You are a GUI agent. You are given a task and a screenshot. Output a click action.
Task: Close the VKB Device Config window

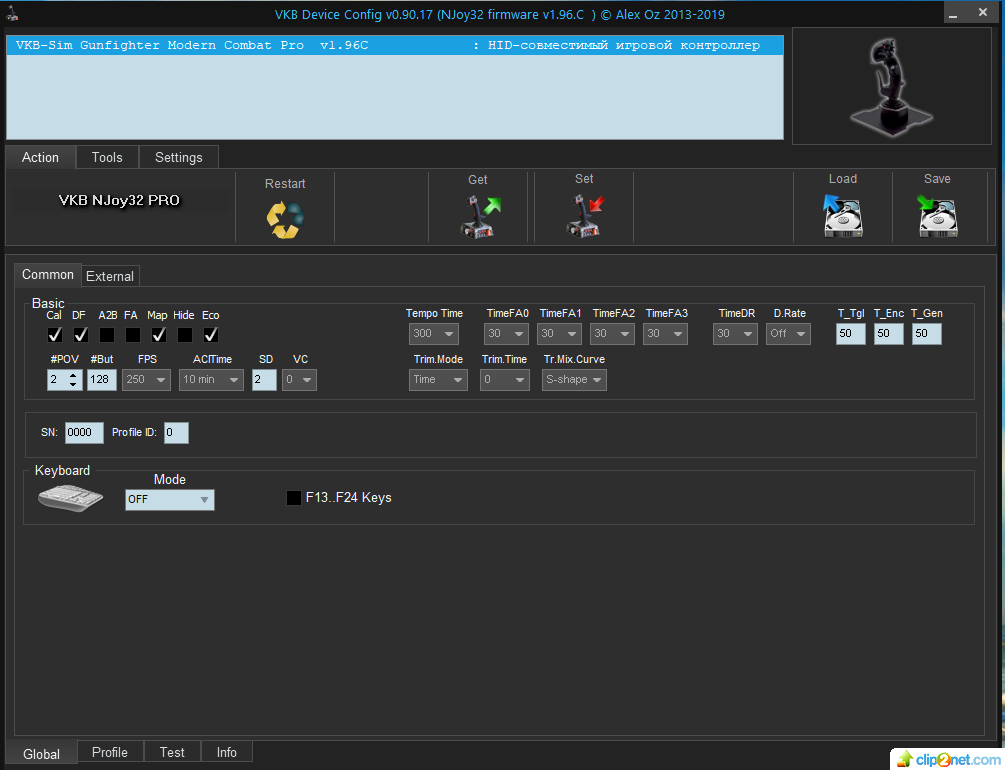(983, 13)
